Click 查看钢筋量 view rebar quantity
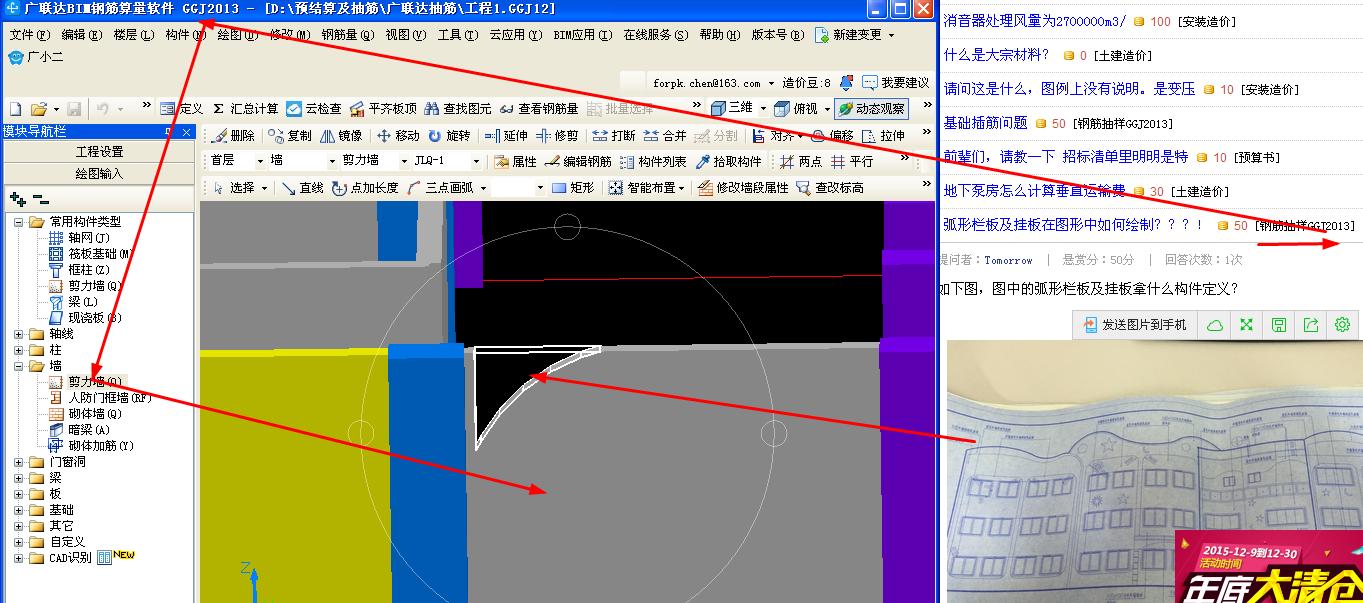Screen dimensions: 1363x603 click(x=539, y=109)
